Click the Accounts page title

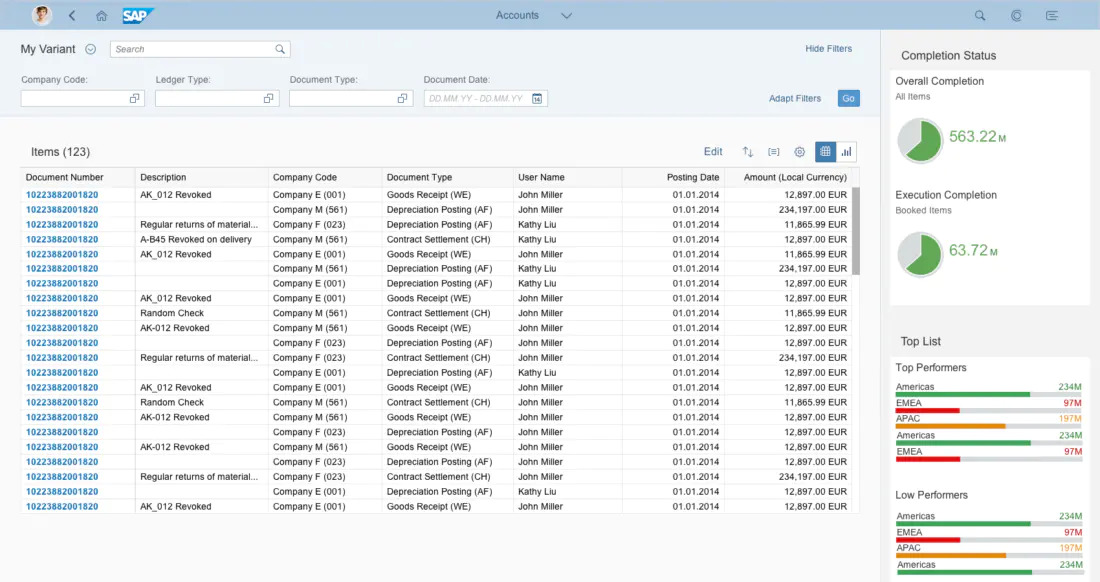pos(517,15)
